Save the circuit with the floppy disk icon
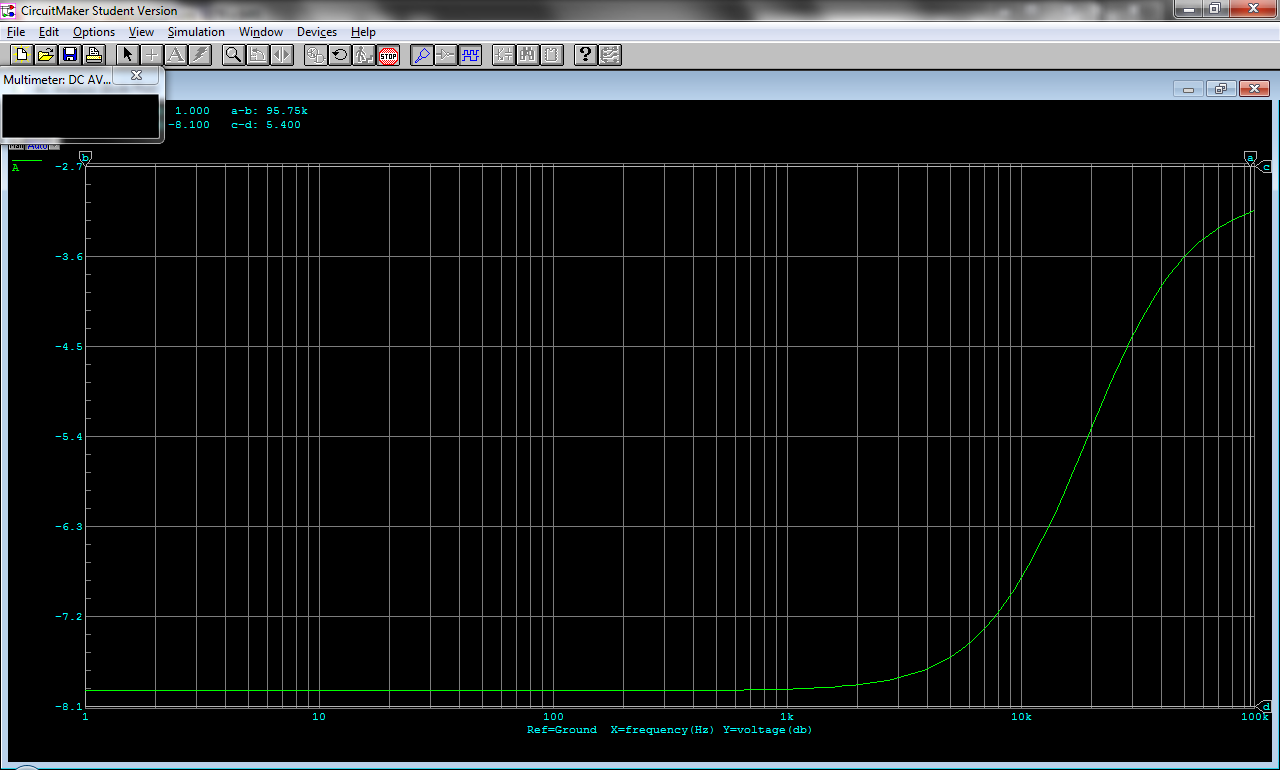The width and height of the screenshot is (1280, 770). pos(69,55)
